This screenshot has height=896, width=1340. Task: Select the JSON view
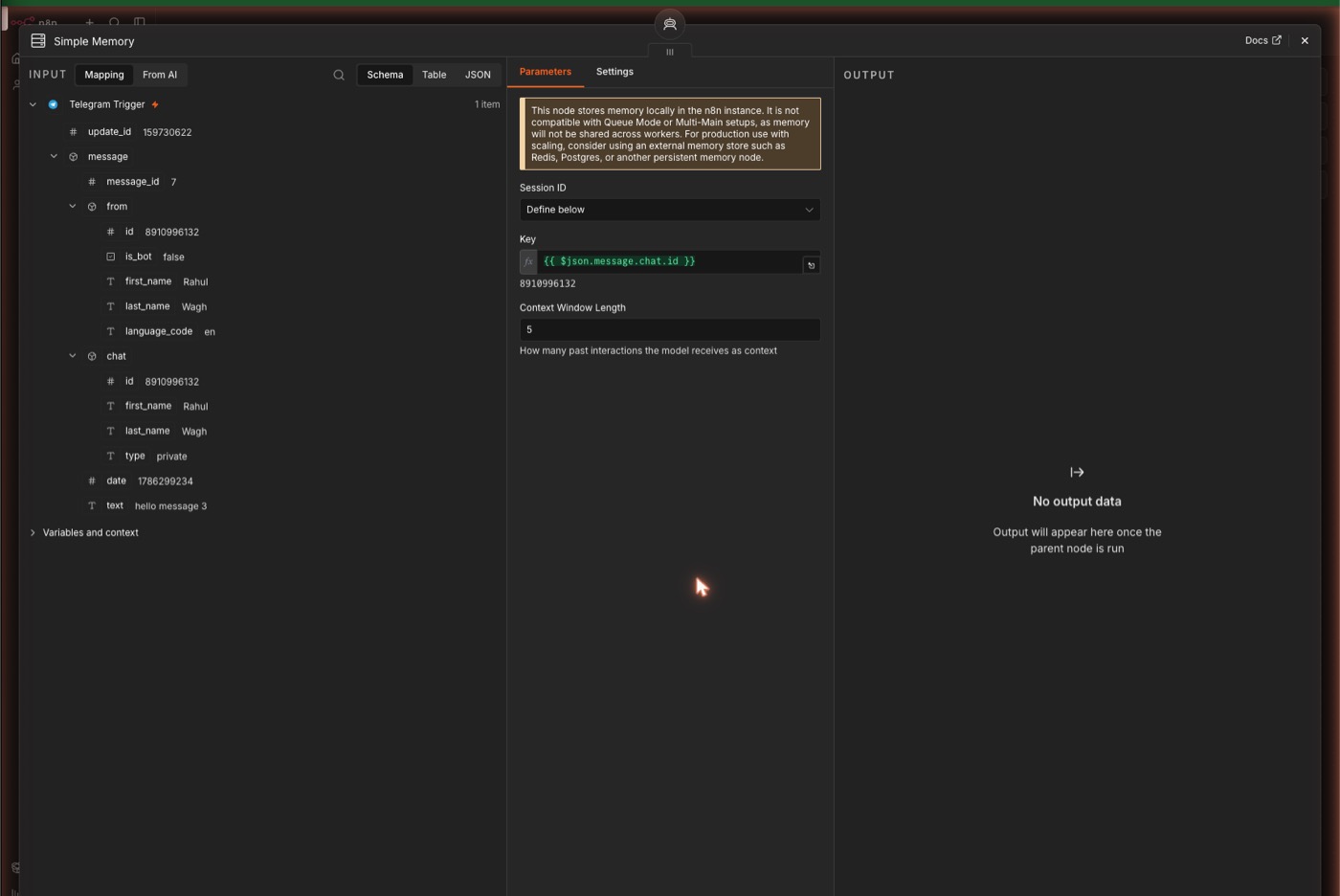[x=478, y=75]
